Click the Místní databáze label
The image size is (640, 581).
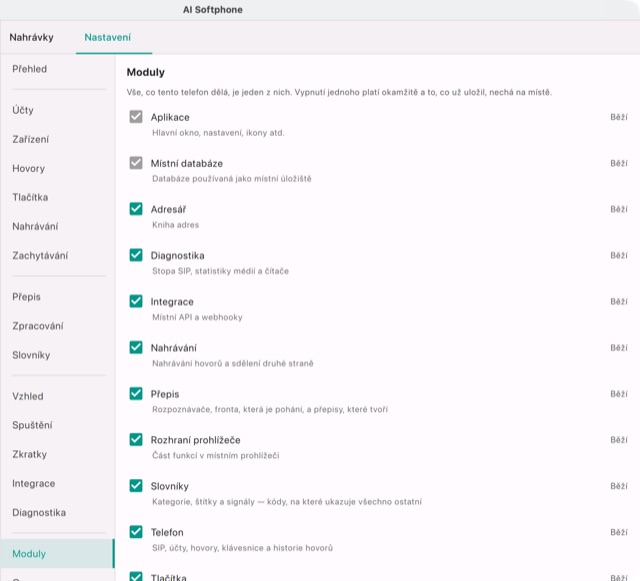(x=187, y=163)
